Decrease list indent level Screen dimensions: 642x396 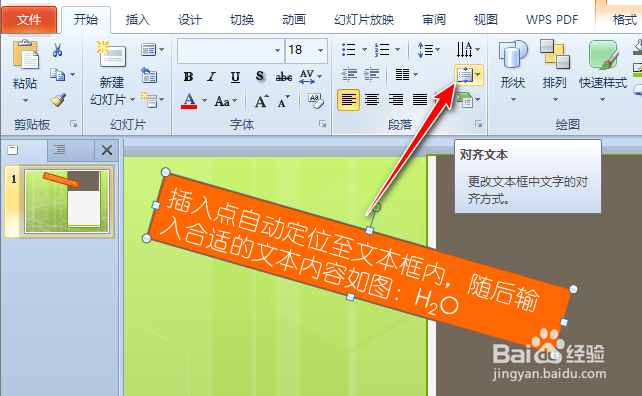(349, 74)
